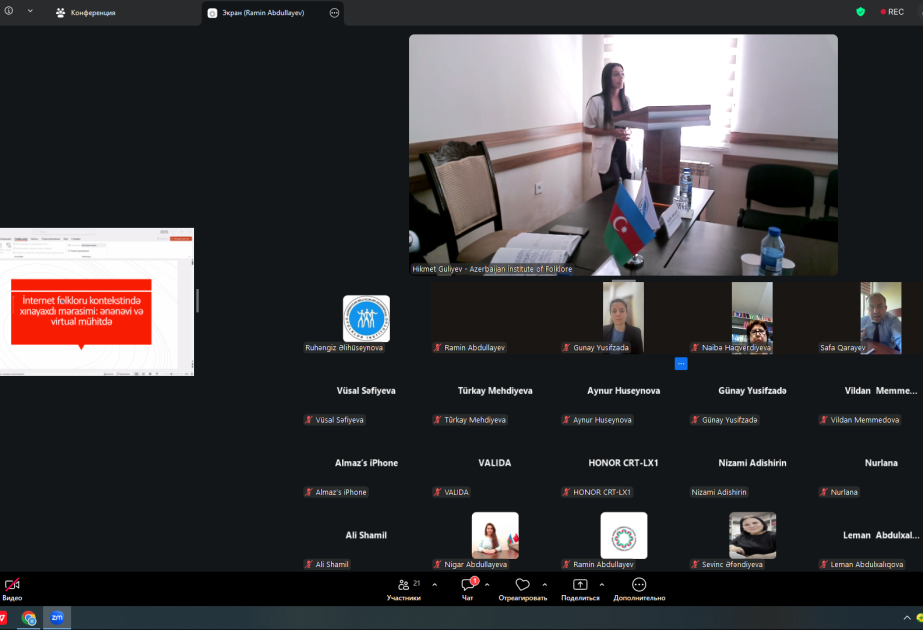Open the More options menu
The height and width of the screenshot is (630, 923).
point(639,589)
